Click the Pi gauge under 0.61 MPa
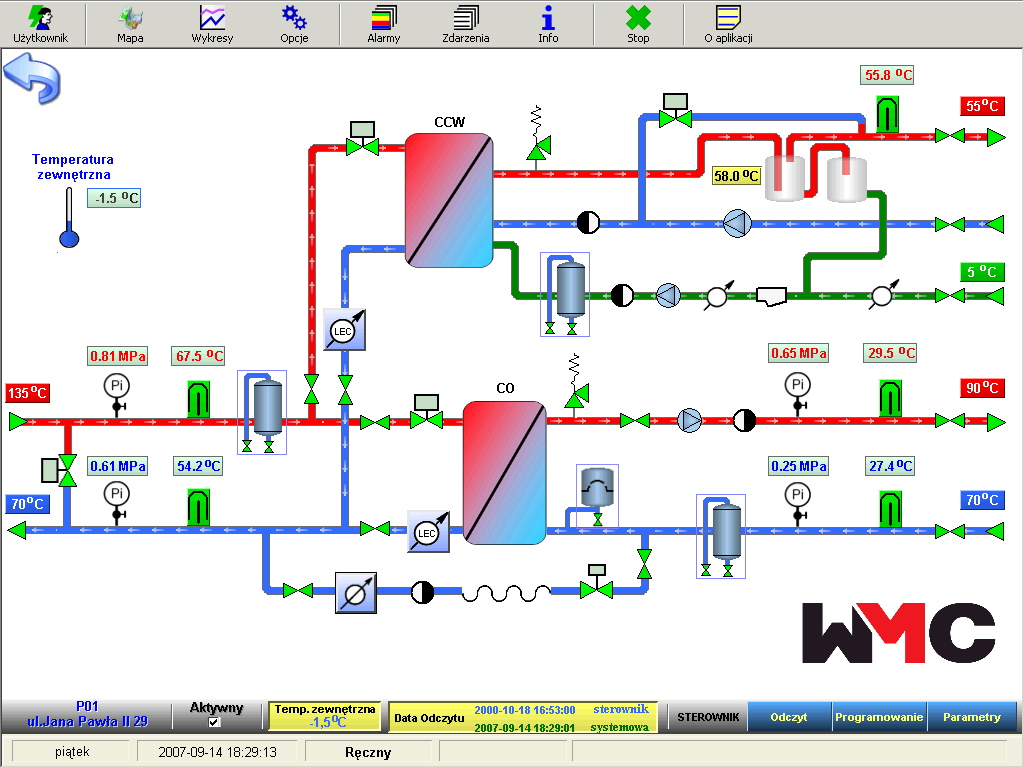The width and height of the screenshot is (1023, 767). click(117, 502)
